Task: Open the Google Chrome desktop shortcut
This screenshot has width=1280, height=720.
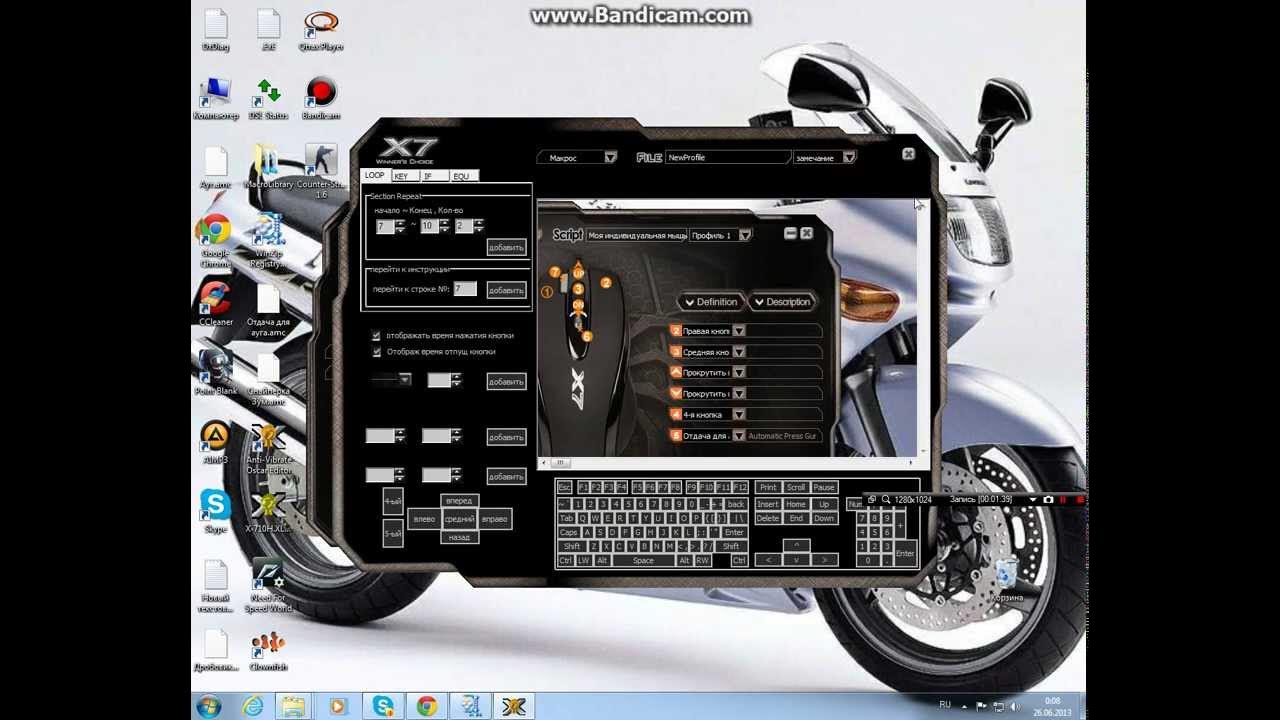Action: pos(215,240)
